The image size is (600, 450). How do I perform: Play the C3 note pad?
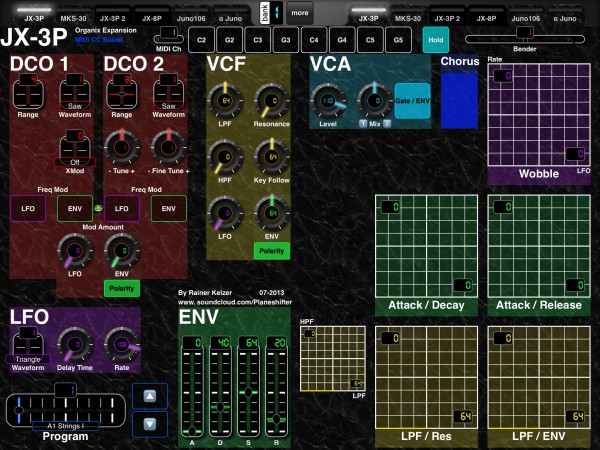click(258, 40)
